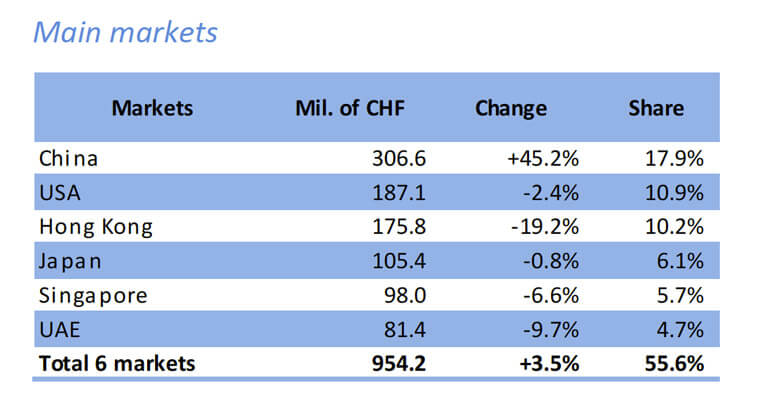Select Singapore's 98.0 value cell
Screen dimensions: 760x416
(403, 295)
